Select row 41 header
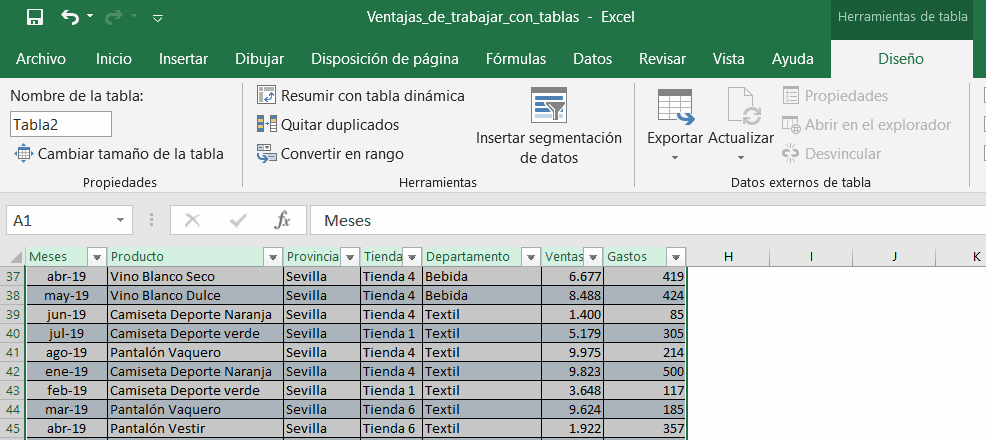The width and height of the screenshot is (986, 440). (13, 353)
